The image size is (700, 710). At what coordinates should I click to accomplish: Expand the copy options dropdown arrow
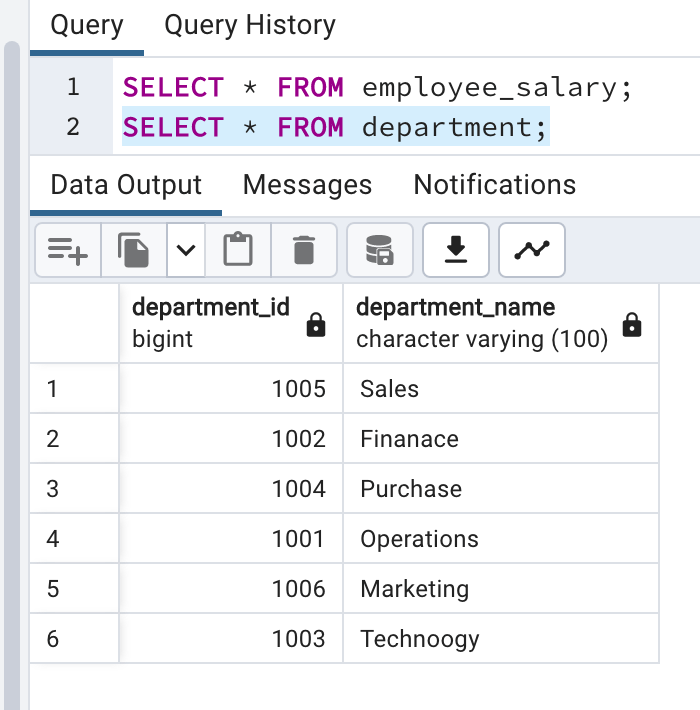pyautogui.click(x=186, y=250)
